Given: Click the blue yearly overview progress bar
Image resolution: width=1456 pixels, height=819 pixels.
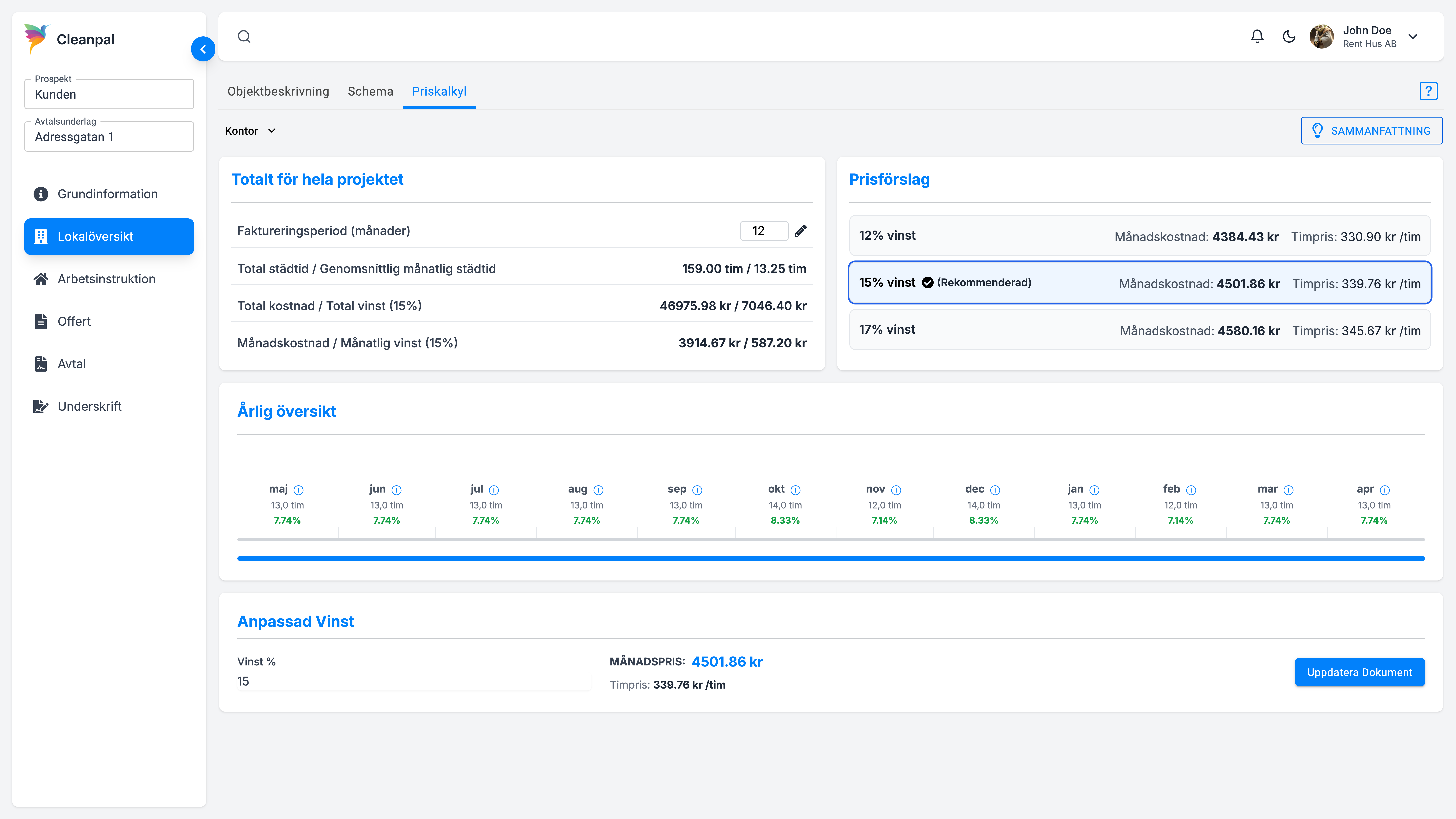Looking at the screenshot, I should pos(831,559).
